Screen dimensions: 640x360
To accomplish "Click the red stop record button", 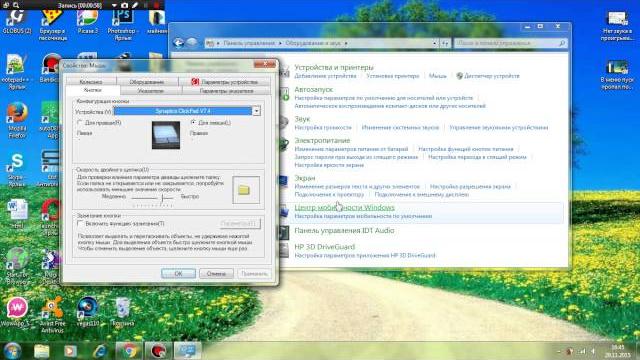I will pos(156,5).
